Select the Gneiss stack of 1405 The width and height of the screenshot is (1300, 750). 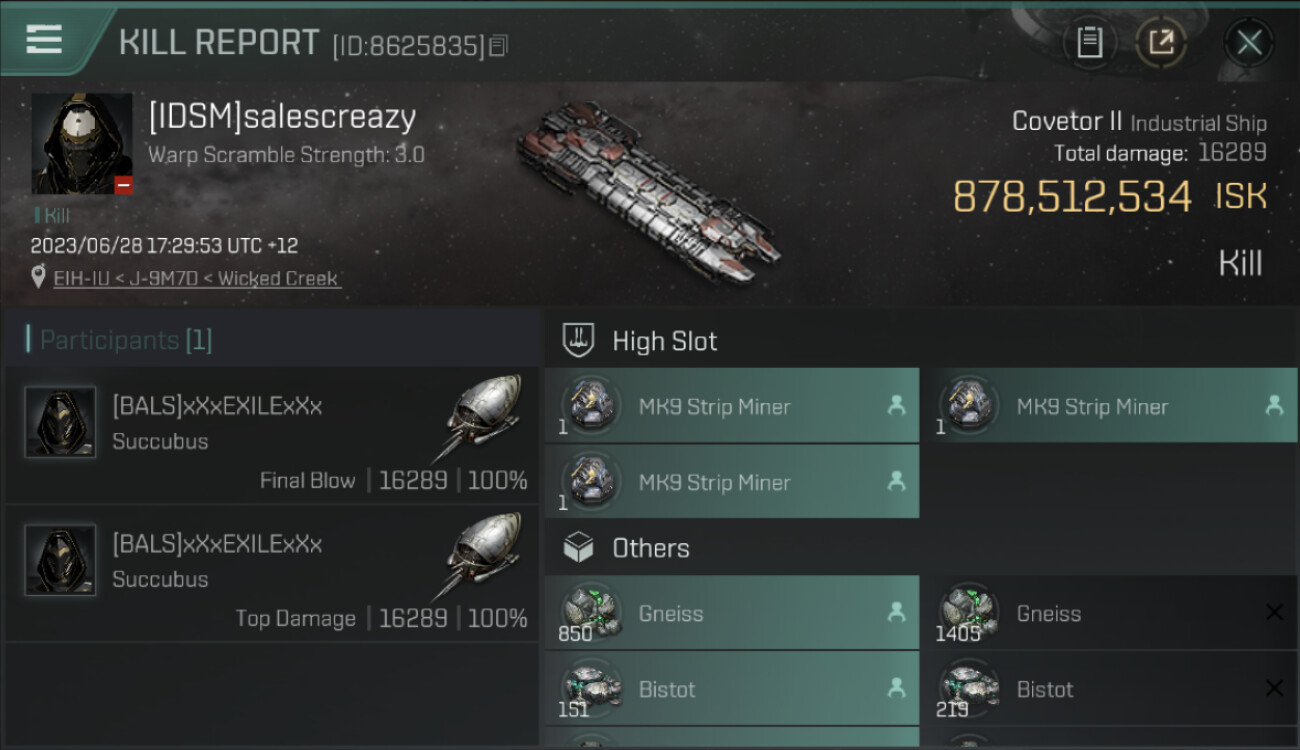(x=1108, y=614)
